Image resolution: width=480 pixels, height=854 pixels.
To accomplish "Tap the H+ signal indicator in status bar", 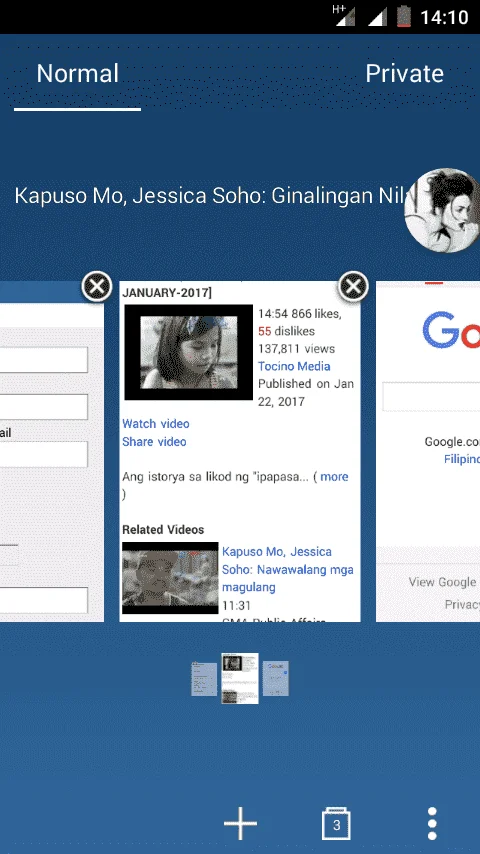I will (x=343, y=16).
